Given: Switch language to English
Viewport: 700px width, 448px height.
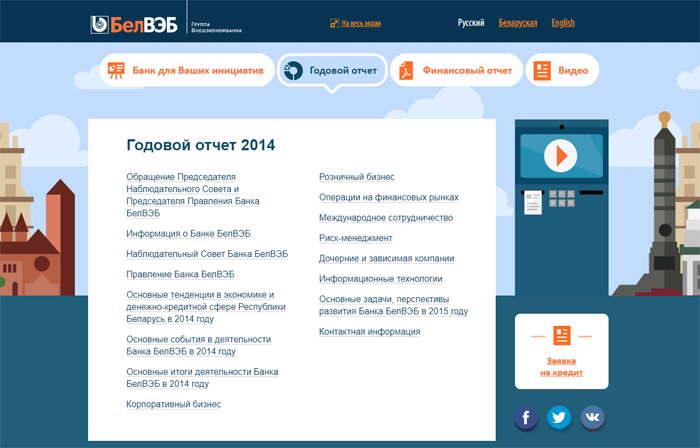Looking at the screenshot, I should pos(563,23).
